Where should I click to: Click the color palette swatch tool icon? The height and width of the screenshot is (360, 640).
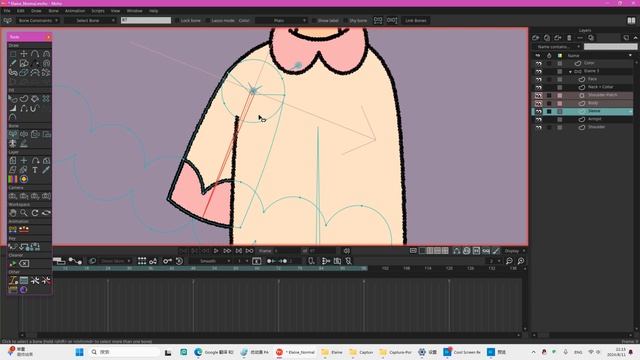coord(13,179)
